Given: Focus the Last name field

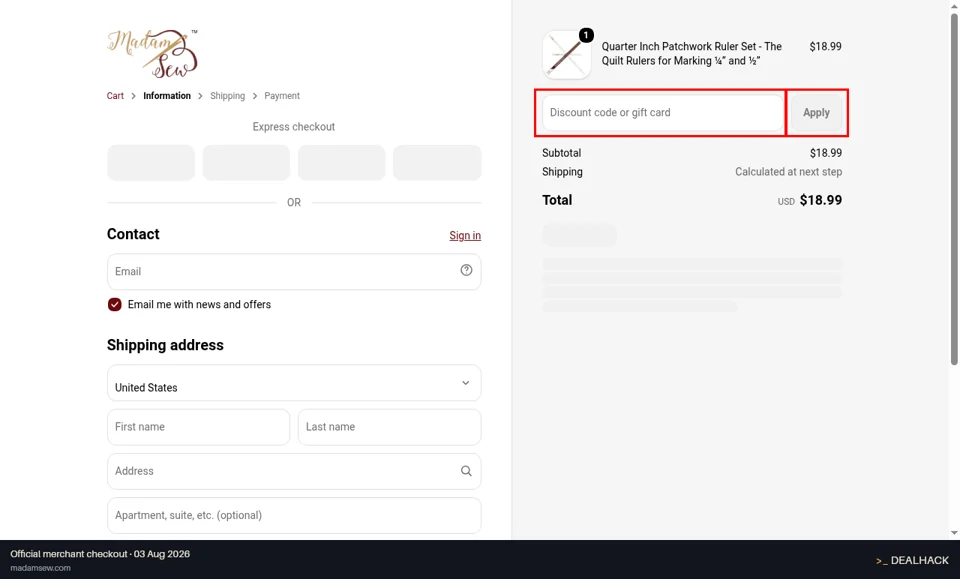Looking at the screenshot, I should coord(389,427).
